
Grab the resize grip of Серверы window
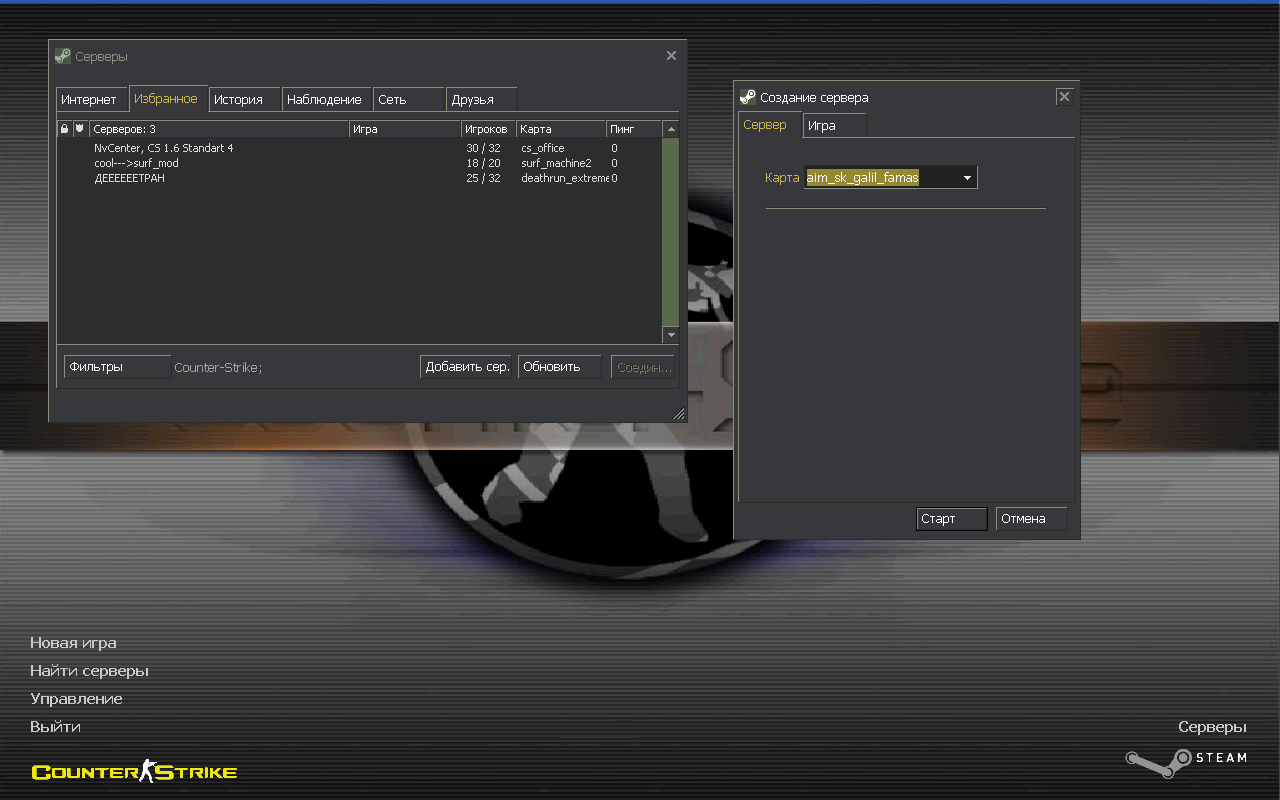(x=679, y=413)
